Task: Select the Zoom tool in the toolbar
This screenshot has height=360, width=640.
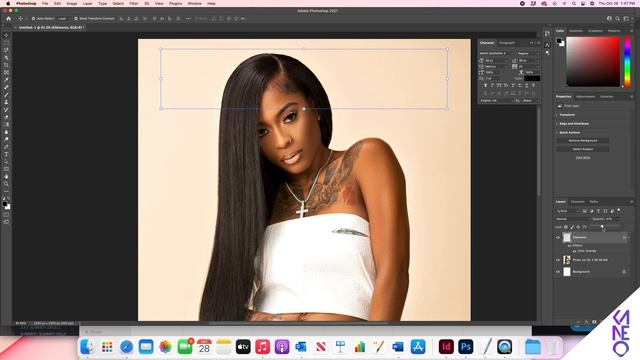Action: coord(6,184)
